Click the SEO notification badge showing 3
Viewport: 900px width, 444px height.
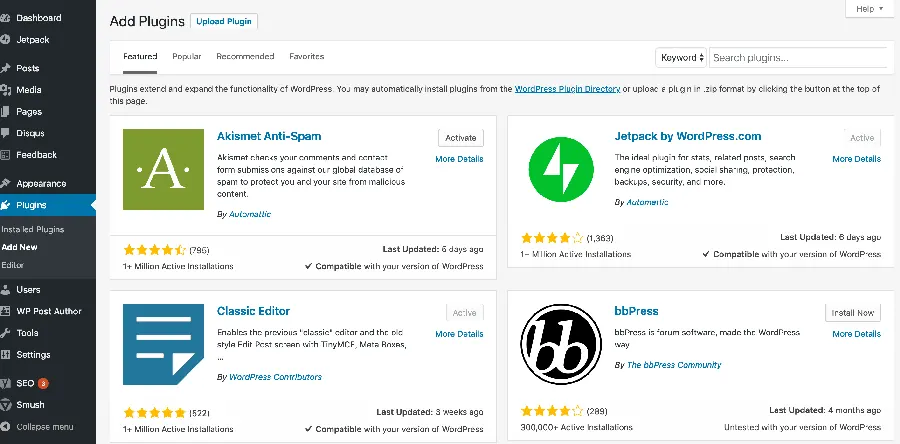[43, 383]
